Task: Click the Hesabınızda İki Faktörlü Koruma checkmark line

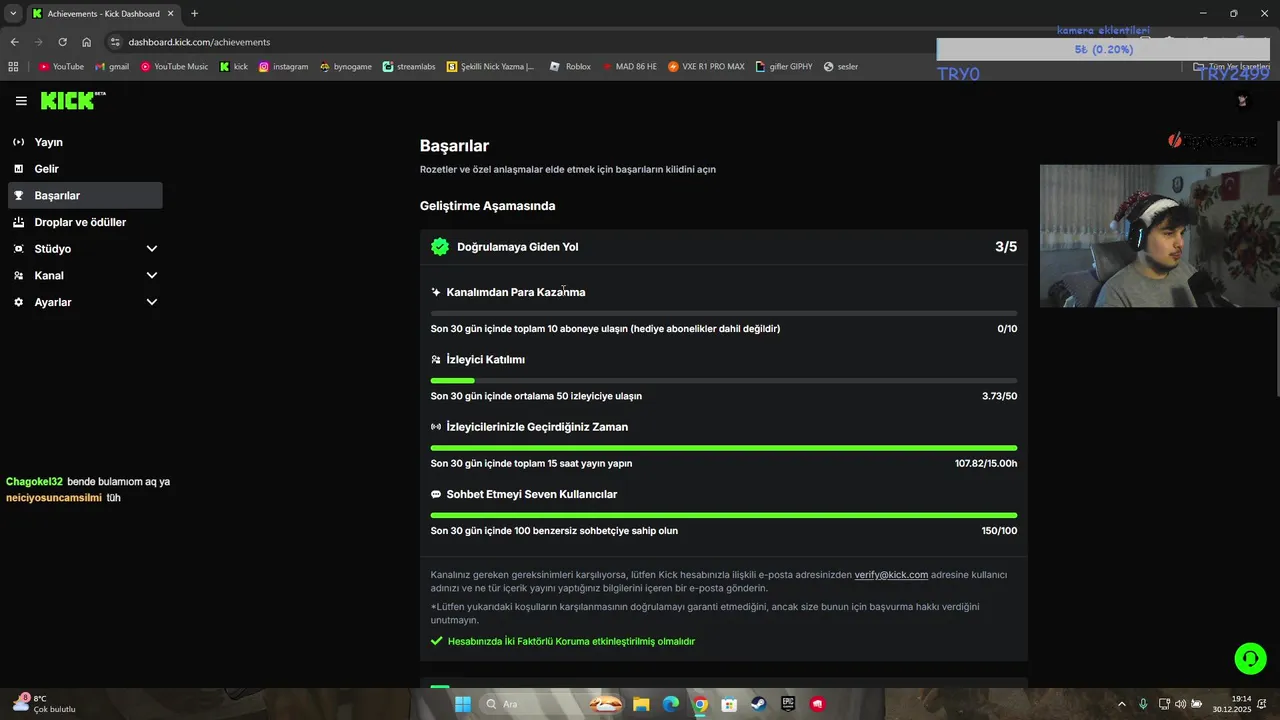Action: [x=563, y=641]
